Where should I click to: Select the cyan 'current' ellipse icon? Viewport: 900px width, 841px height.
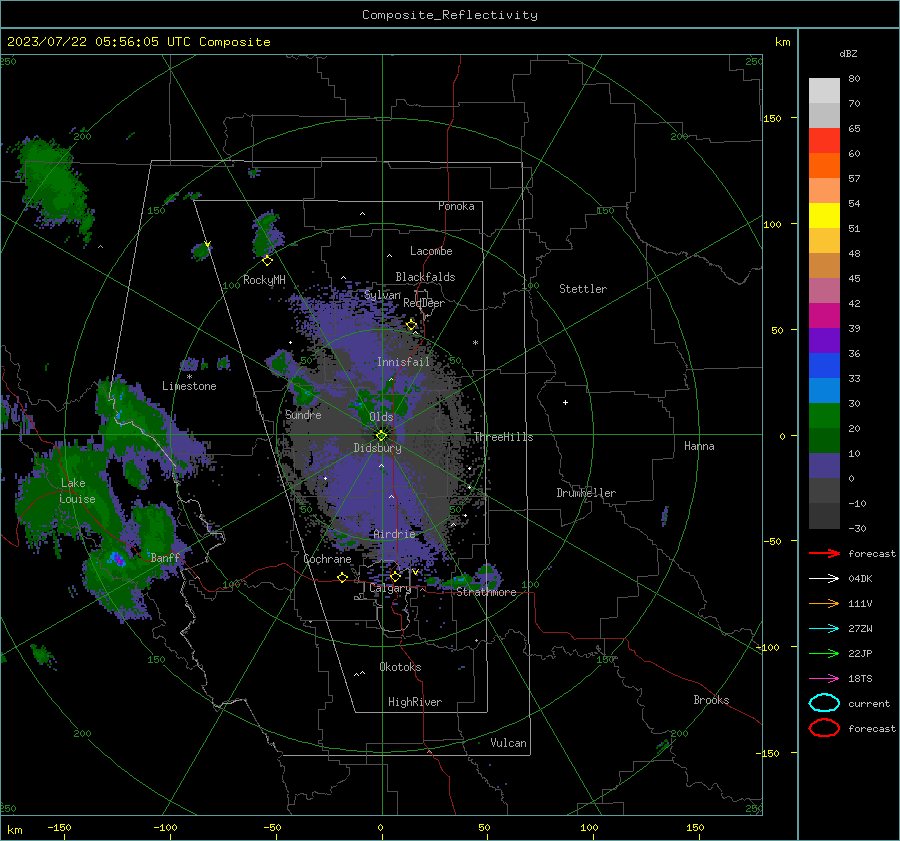(x=824, y=703)
